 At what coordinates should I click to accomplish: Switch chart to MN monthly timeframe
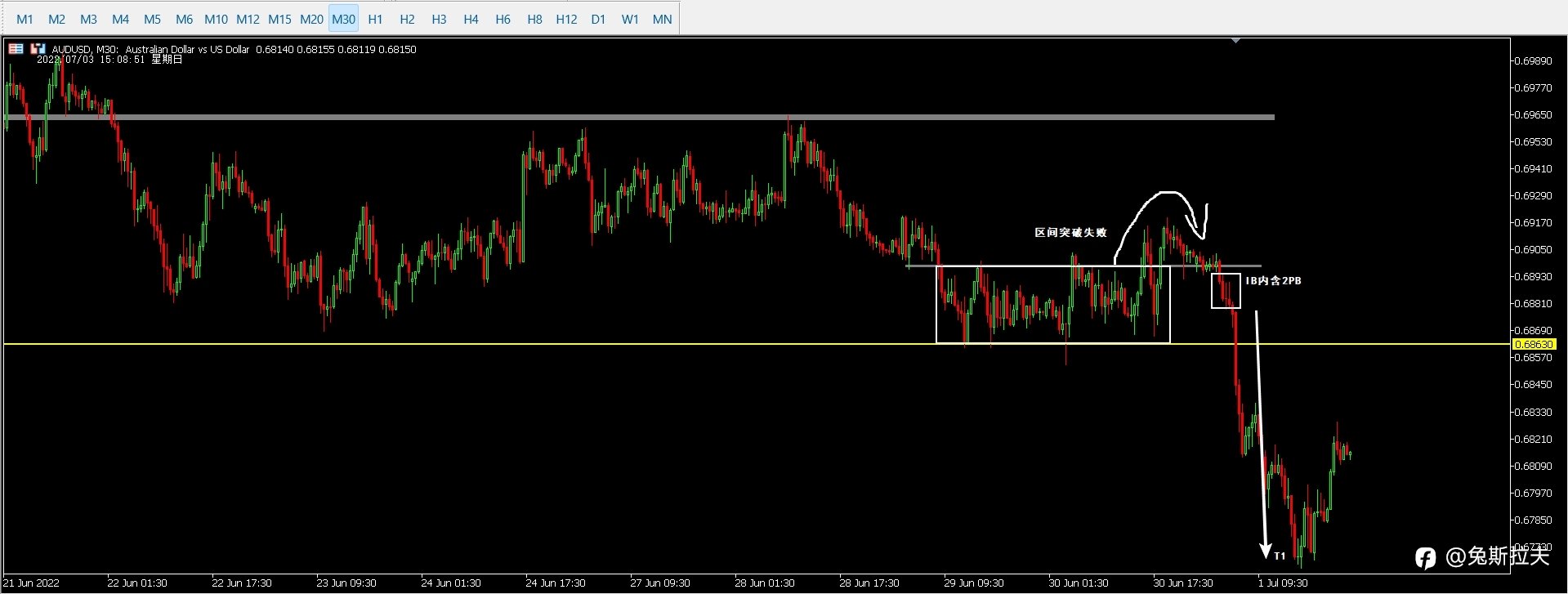click(662, 19)
